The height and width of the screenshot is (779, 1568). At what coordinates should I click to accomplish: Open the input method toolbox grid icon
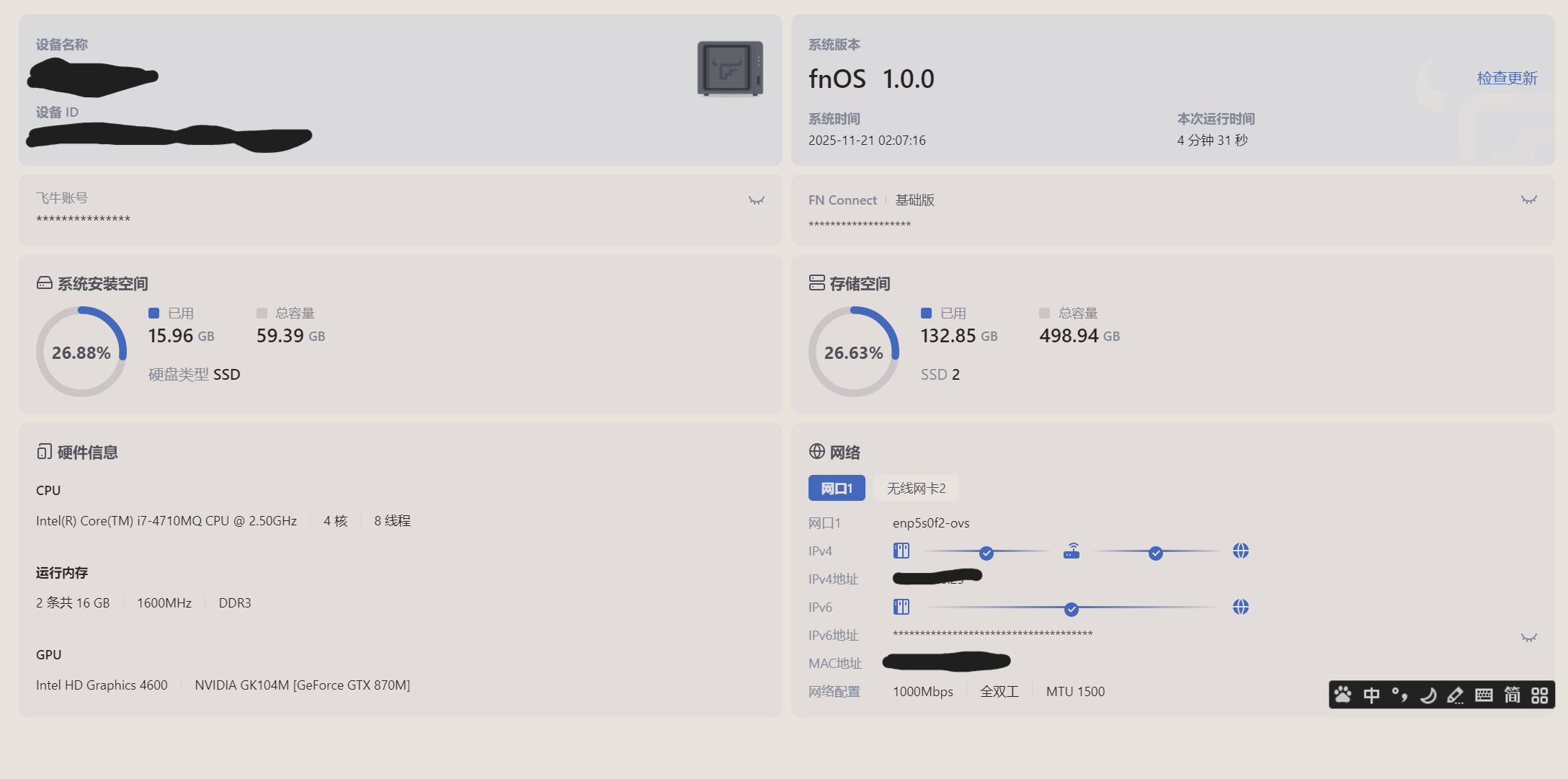[1540, 695]
